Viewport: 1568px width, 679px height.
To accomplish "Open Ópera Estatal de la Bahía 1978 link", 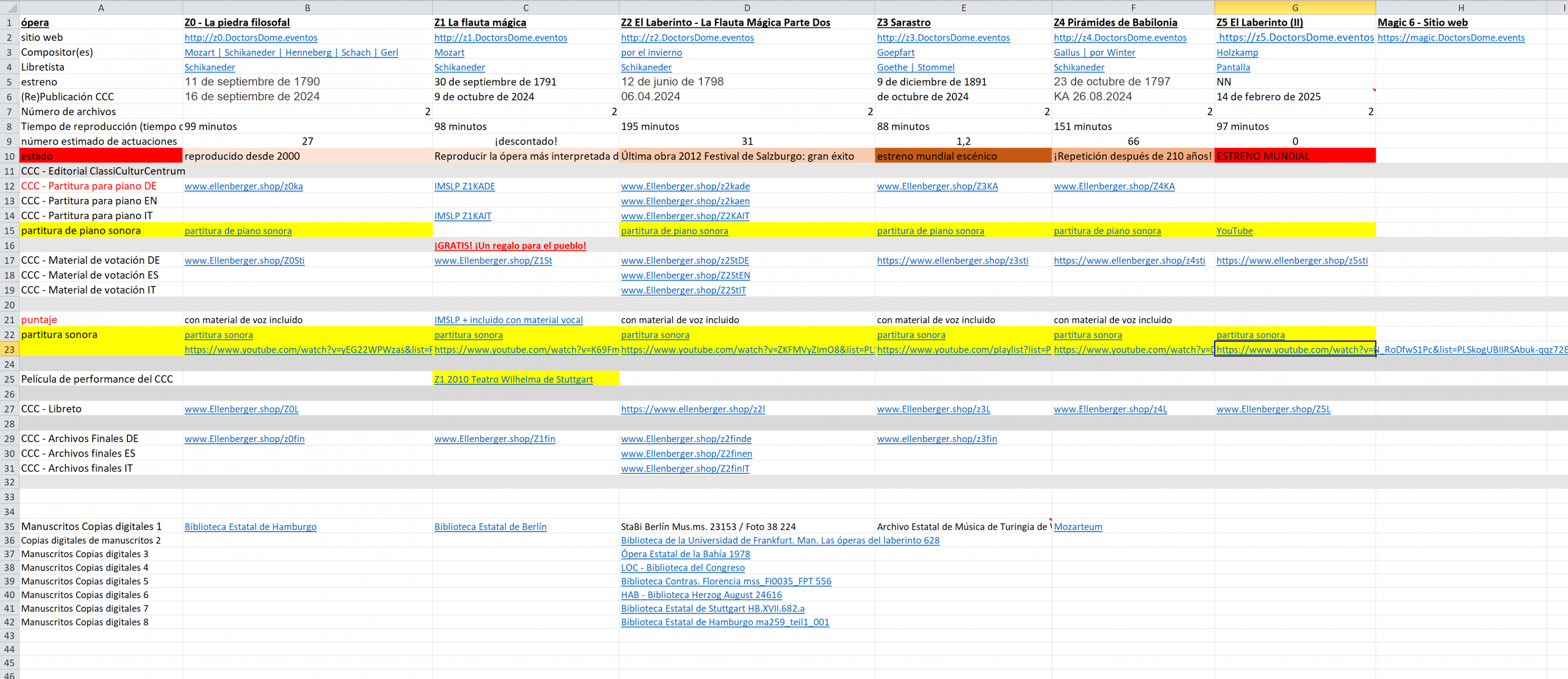I will click(x=685, y=554).
